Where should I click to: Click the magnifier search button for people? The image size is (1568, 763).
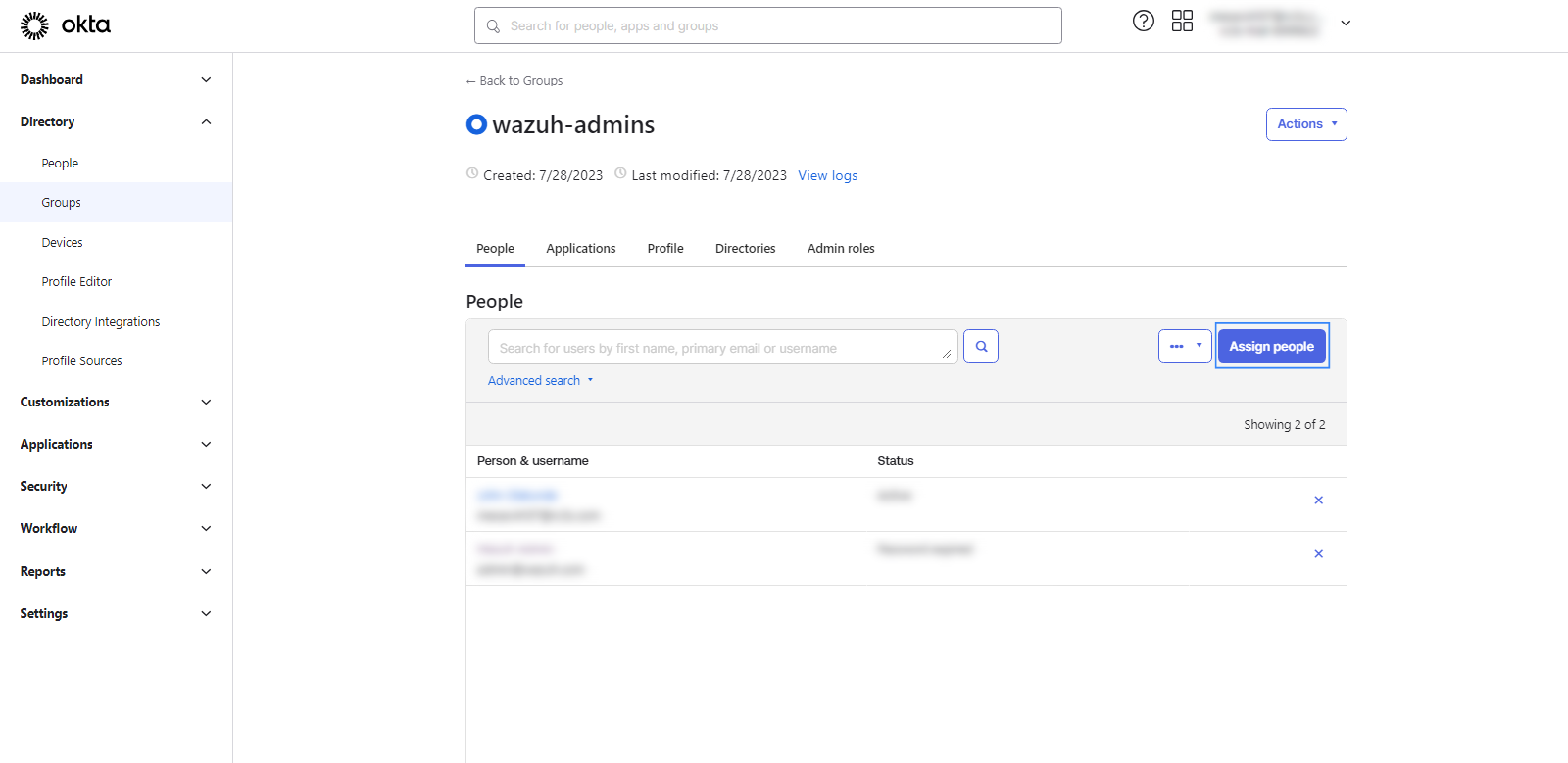(980, 347)
